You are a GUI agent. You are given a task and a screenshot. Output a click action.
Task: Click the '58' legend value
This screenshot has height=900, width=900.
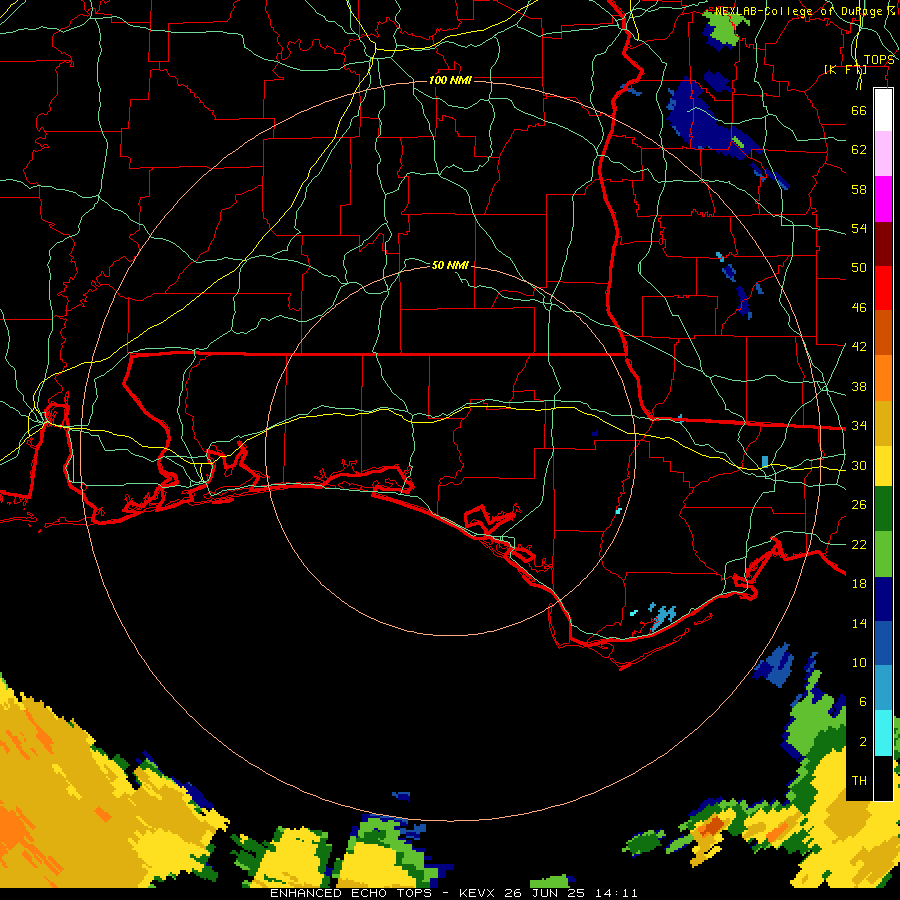click(x=859, y=189)
